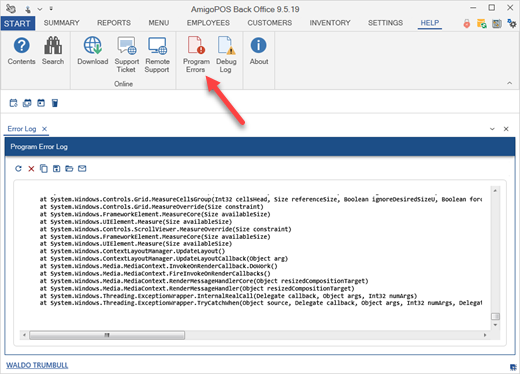Email the error log via envelope icon
Screen dimensions: 520x375
tap(82, 169)
